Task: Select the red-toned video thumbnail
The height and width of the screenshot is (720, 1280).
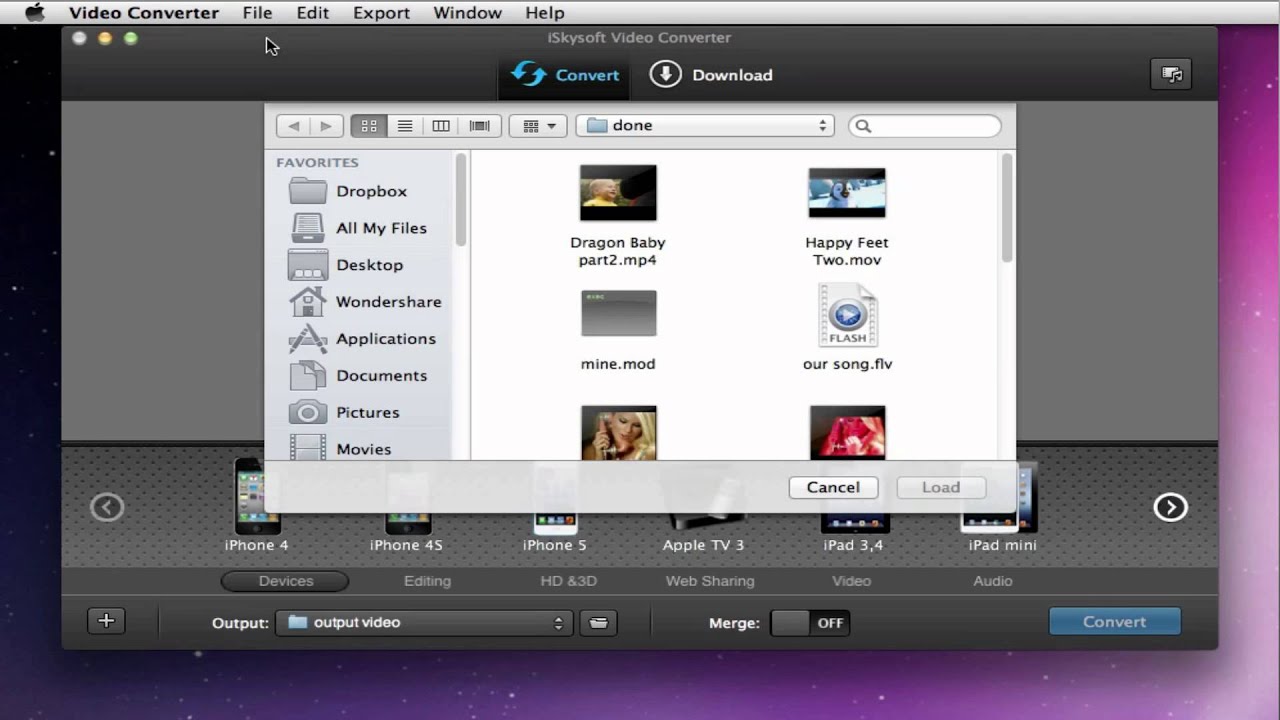Action: pyautogui.click(x=847, y=433)
